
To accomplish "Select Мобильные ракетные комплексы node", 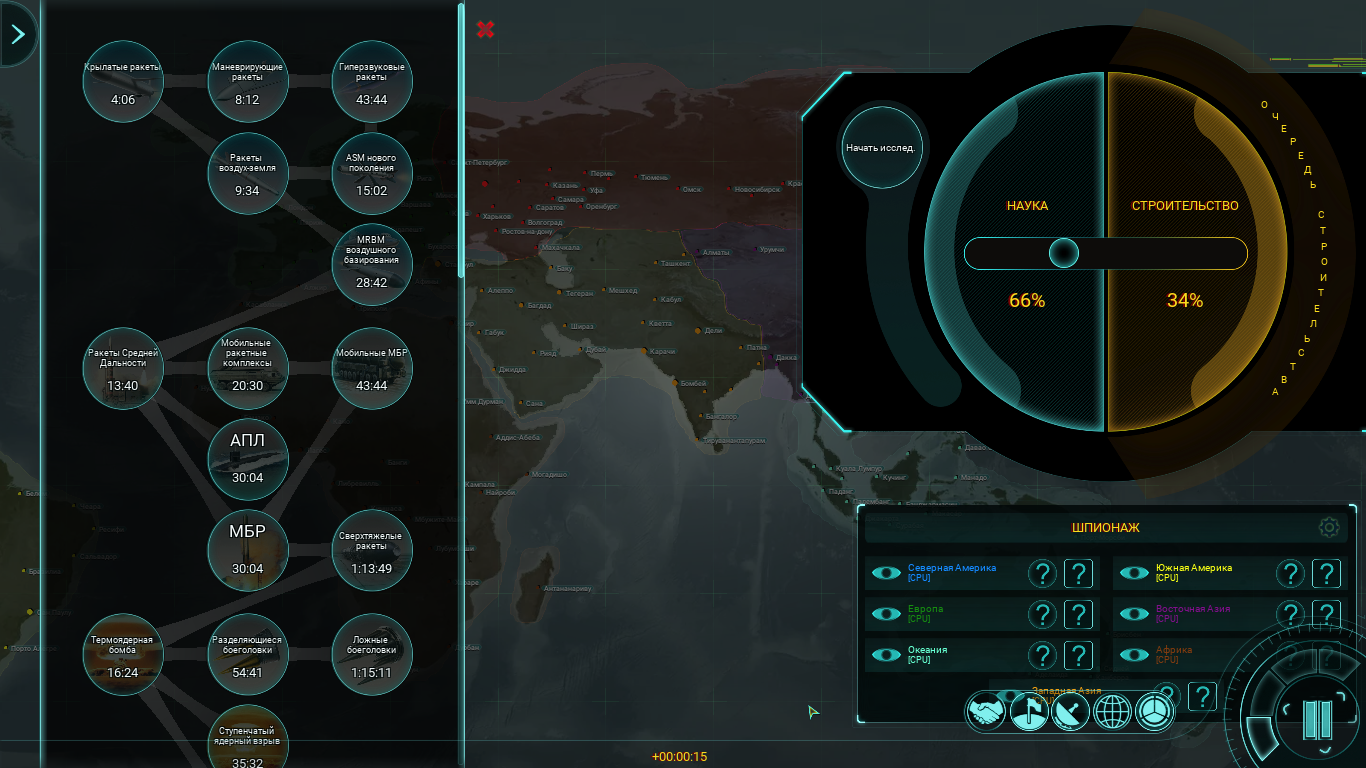I will click(248, 368).
